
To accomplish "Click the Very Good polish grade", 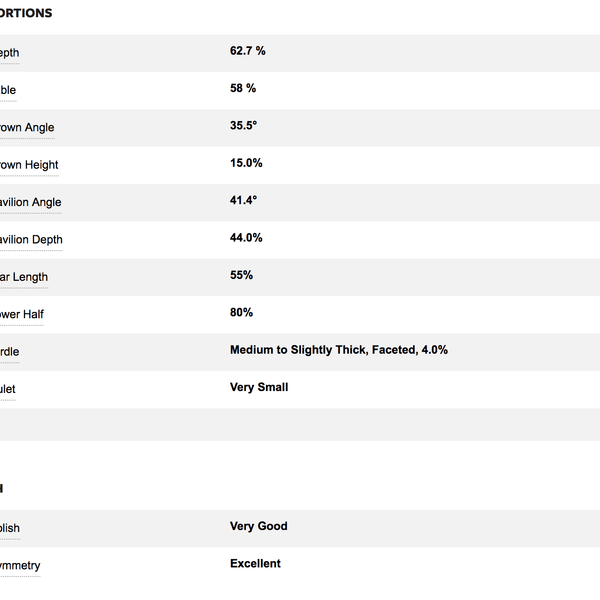I will (259, 526).
